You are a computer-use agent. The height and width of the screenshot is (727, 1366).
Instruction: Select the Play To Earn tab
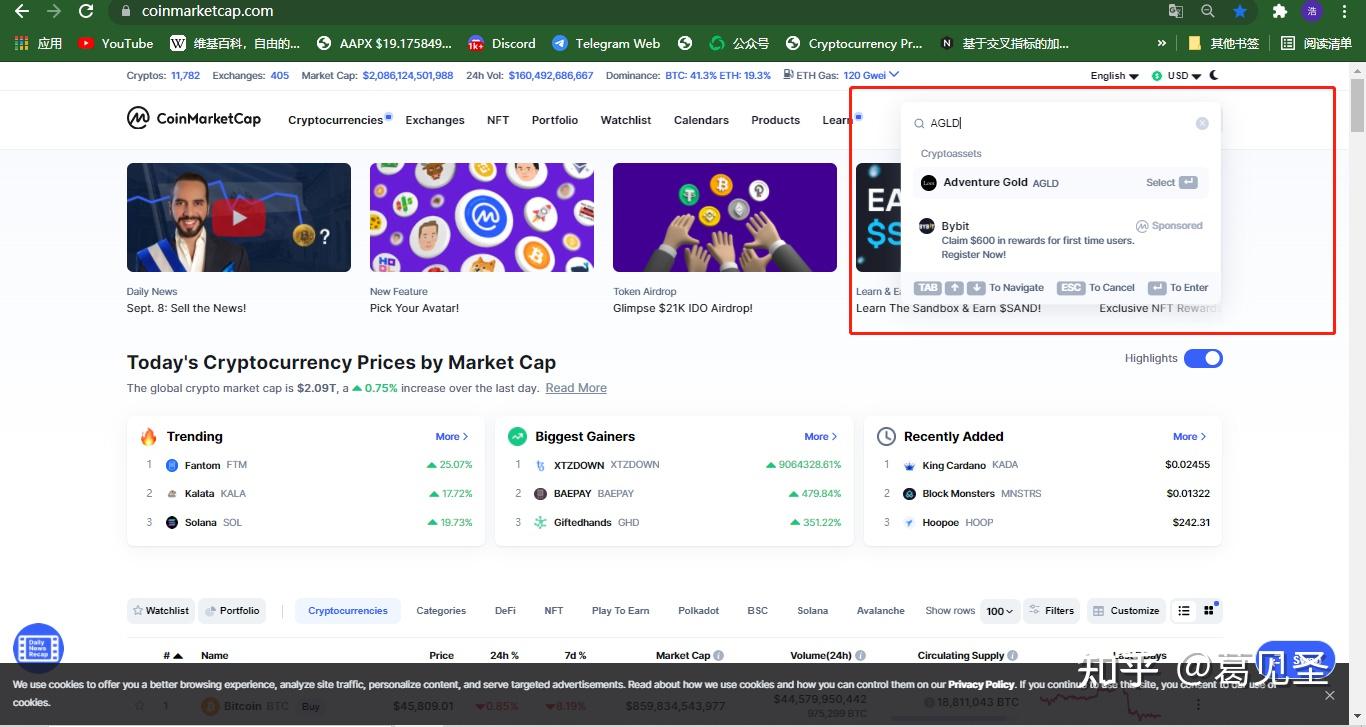620,610
